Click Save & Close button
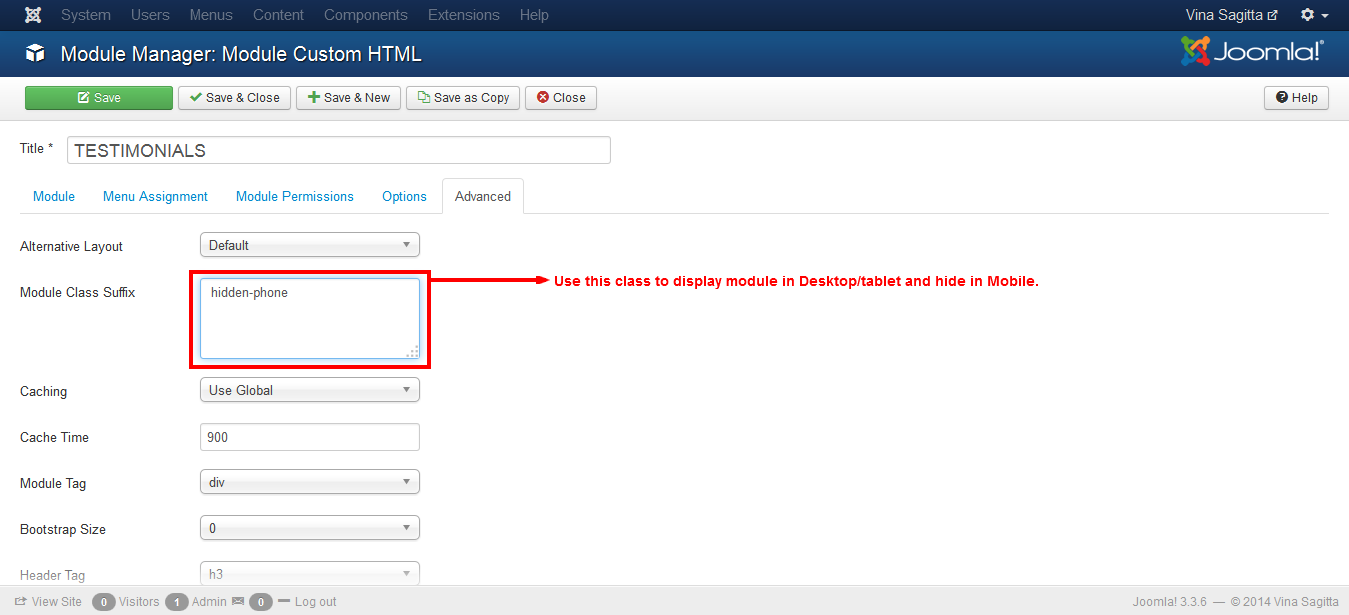Viewport: 1349px width, 615px height. (234, 98)
